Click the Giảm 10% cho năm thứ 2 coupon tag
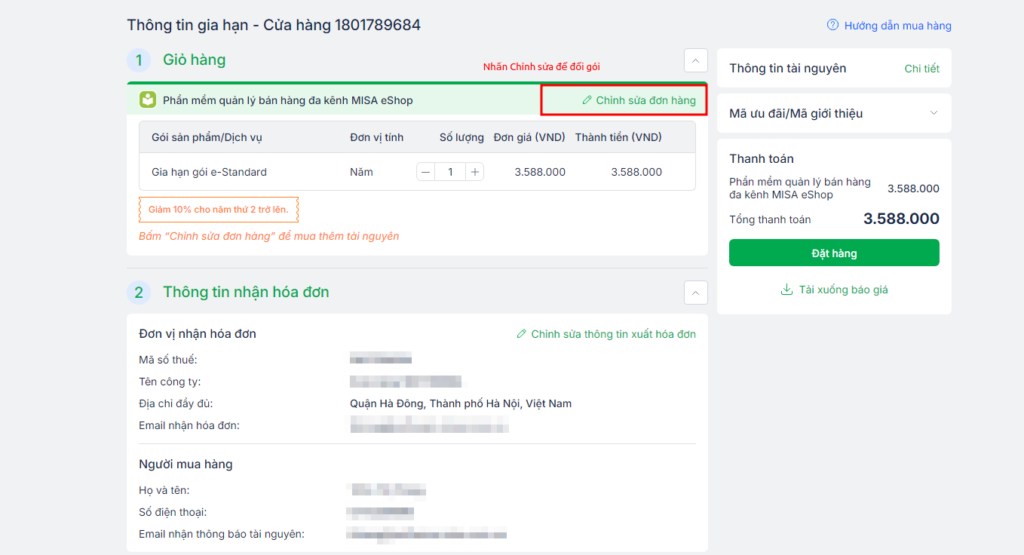1024x555 pixels. [x=218, y=210]
